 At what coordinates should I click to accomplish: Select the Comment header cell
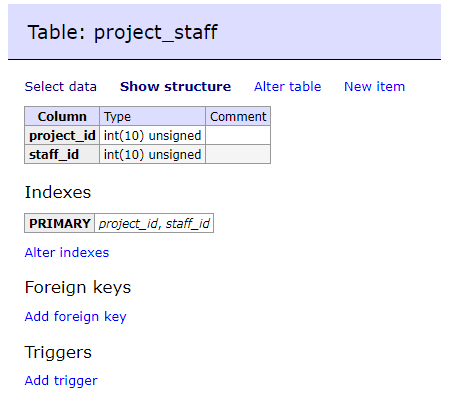[238, 116]
